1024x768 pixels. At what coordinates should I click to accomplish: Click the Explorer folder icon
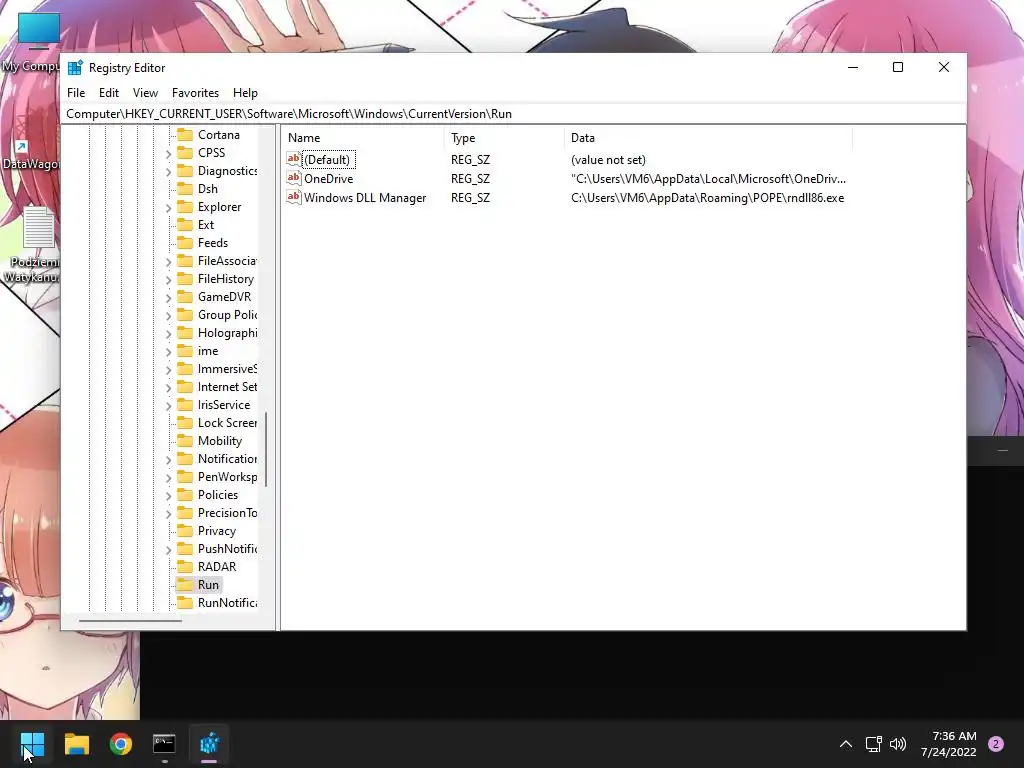pyautogui.click(x=185, y=206)
